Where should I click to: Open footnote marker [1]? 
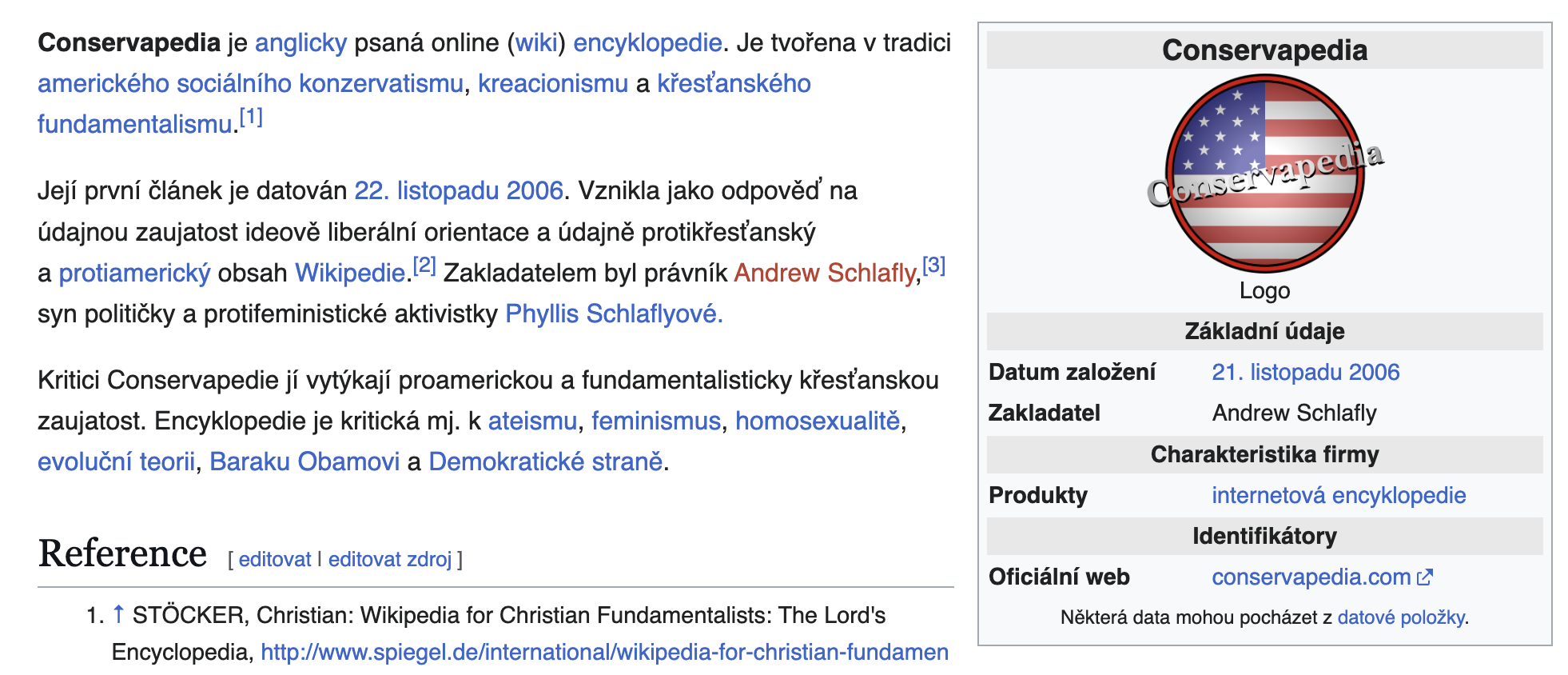(251, 118)
